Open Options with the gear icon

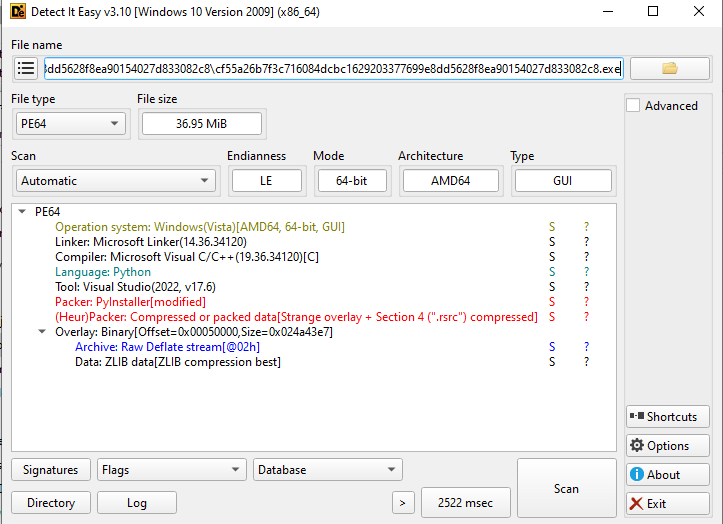668,446
